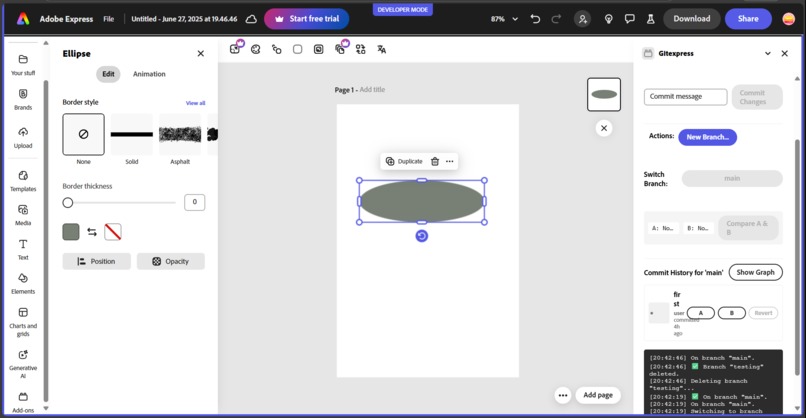The width and height of the screenshot is (806, 418).
Task: Click View all border styles link
Action: click(195, 103)
